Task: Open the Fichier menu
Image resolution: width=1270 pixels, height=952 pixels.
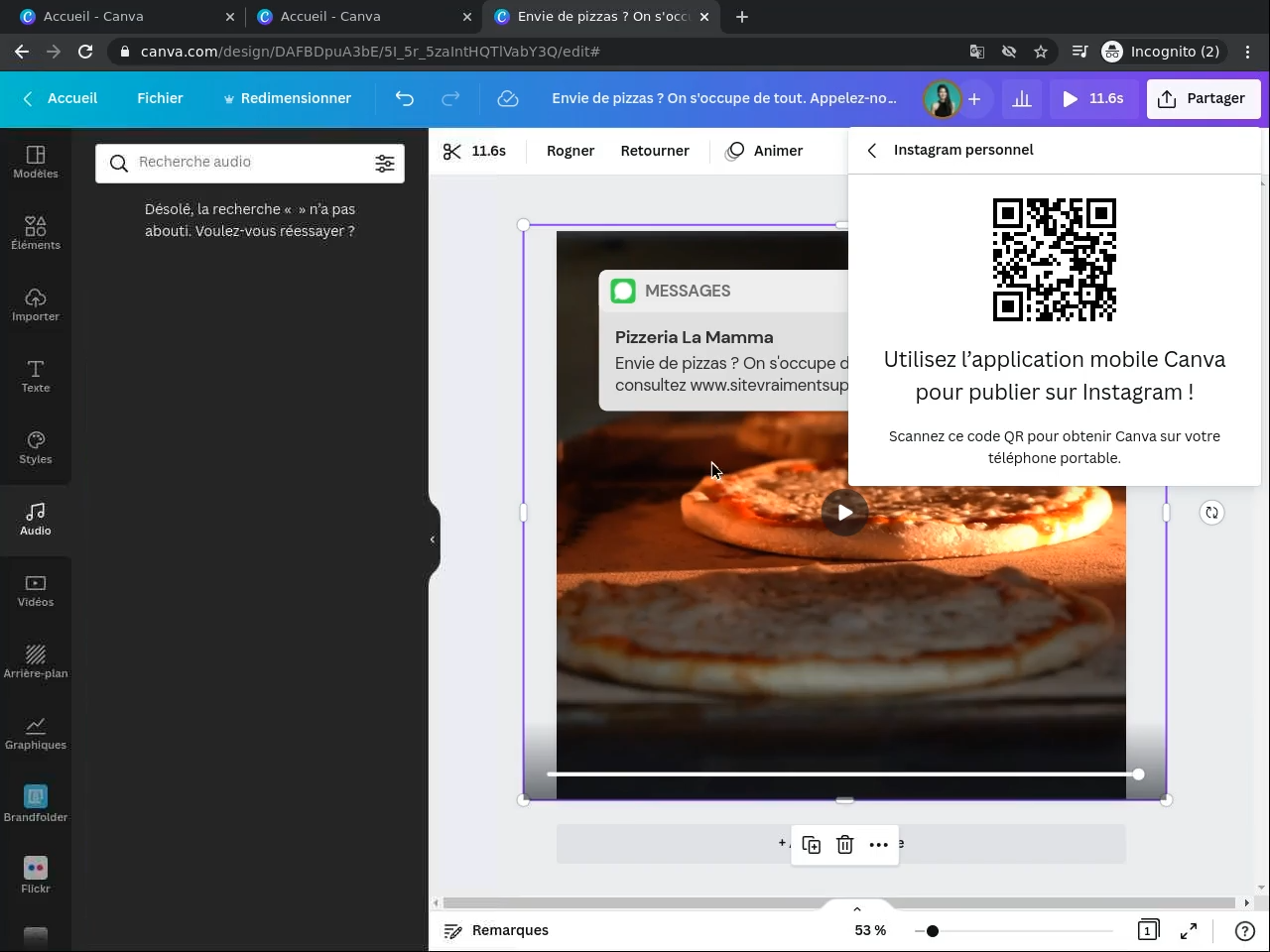Action: (x=160, y=98)
